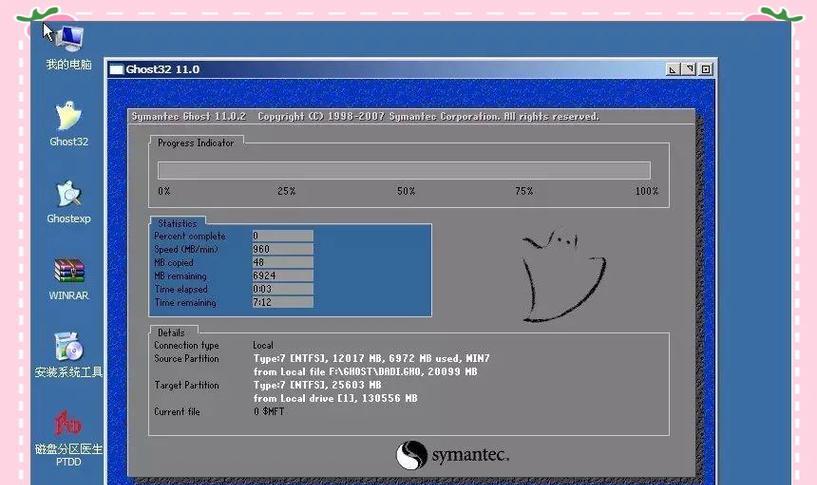Click the rightmost Ghost32 title bar button
This screenshot has height=485, width=817.
coord(705,69)
